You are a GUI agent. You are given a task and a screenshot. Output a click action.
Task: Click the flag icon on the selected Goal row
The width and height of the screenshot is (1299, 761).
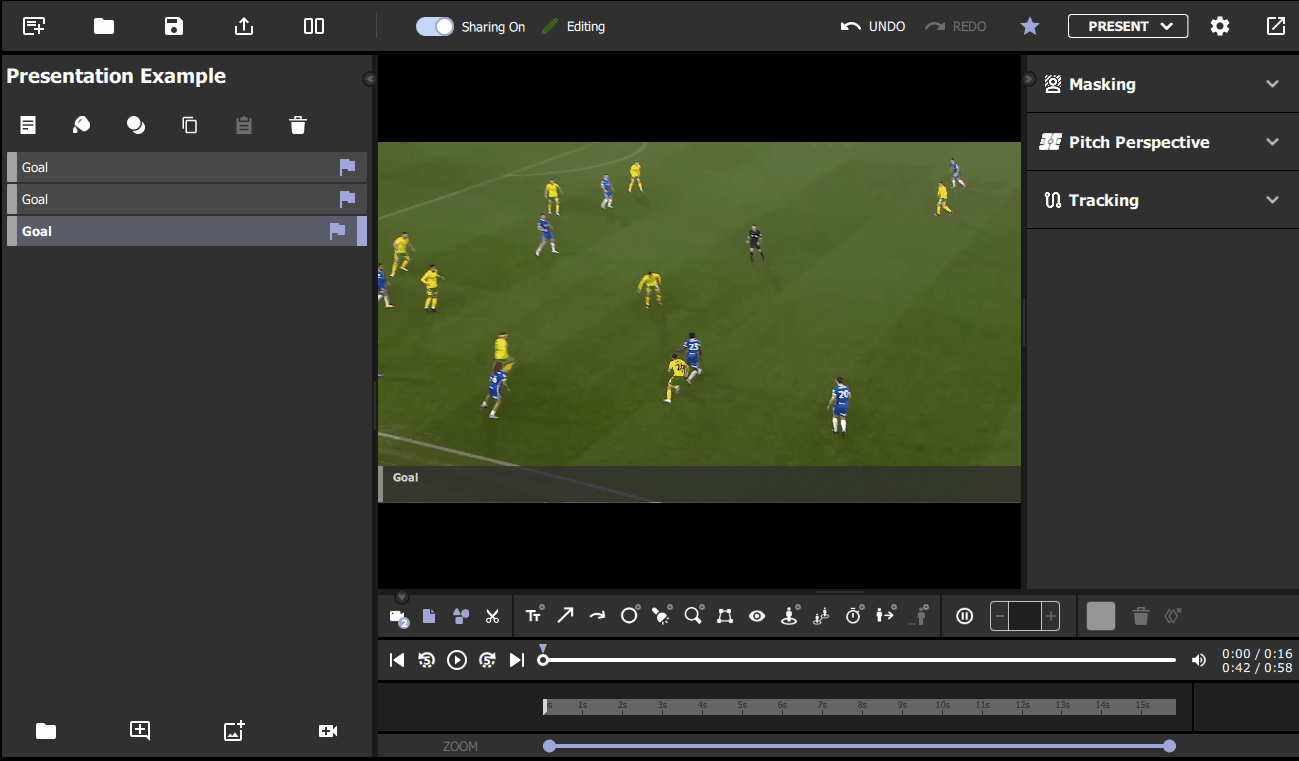[338, 231]
